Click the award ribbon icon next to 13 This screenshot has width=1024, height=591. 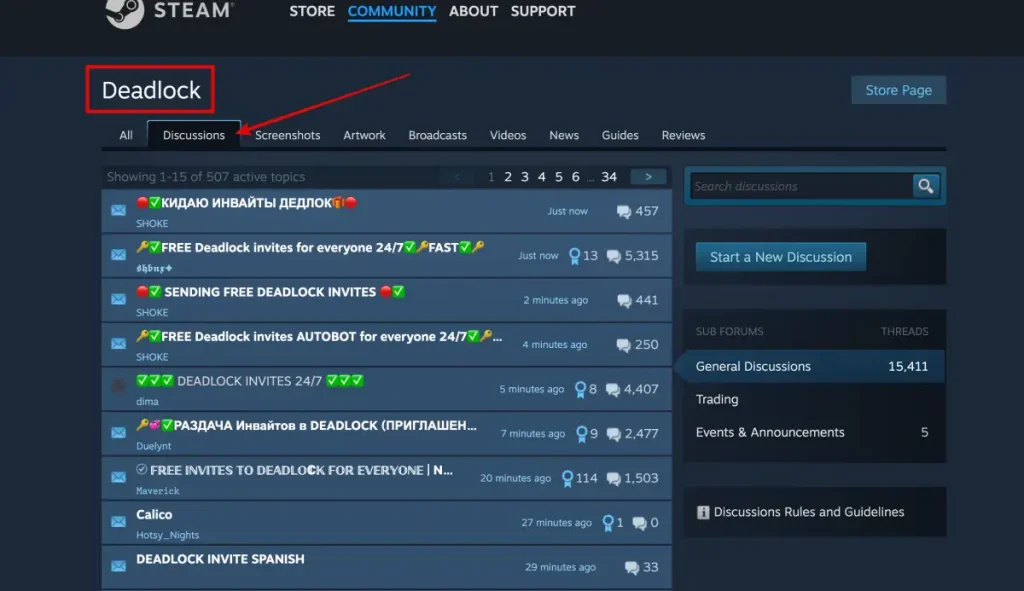(x=574, y=256)
